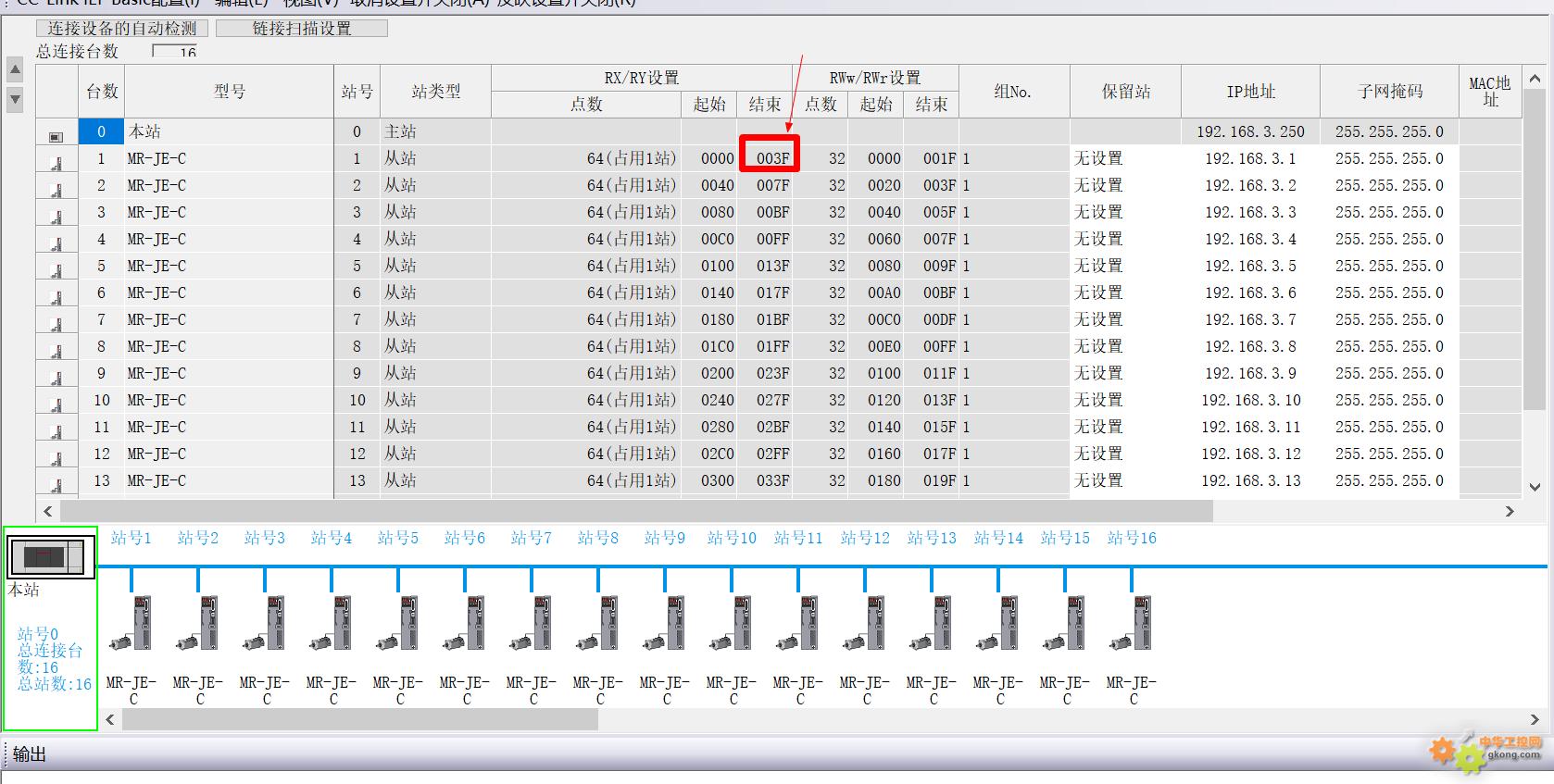This screenshot has height=784, width=1554.
Task: Select the row icon for station 7 MR-JE-C
Action: click(56, 324)
